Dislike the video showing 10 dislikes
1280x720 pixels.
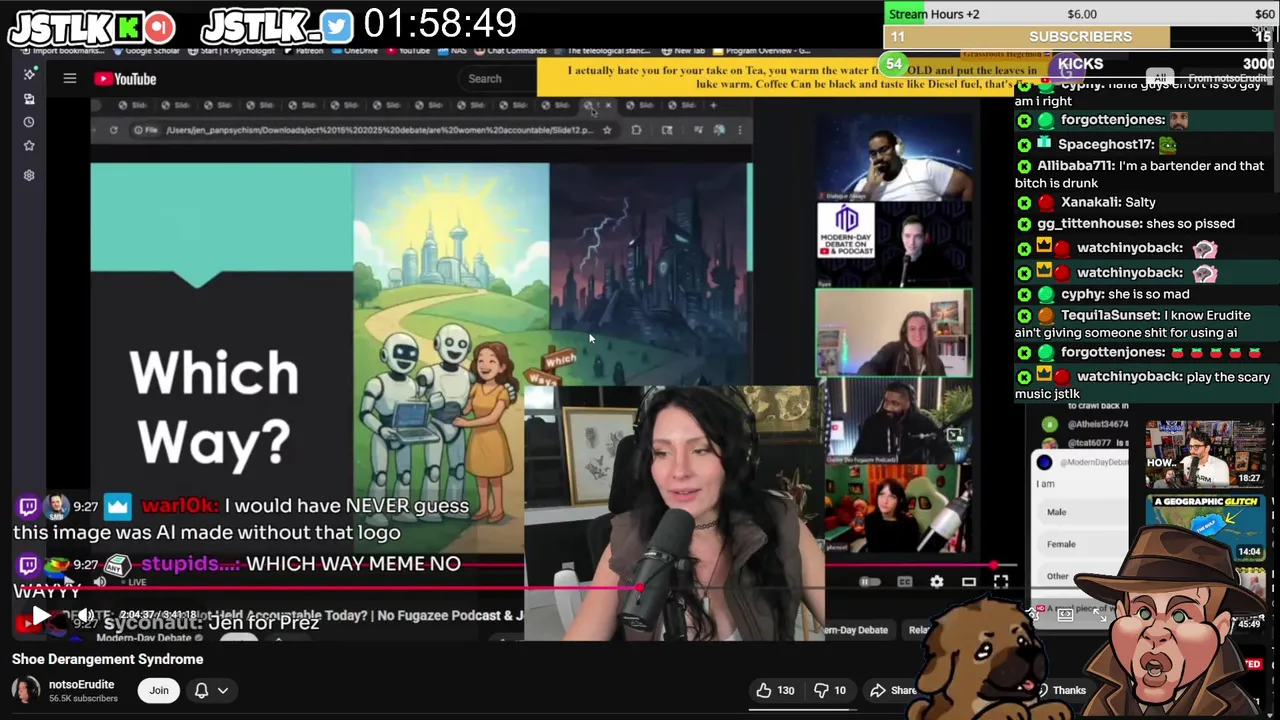pyautogui.click(x=829, y=690)
